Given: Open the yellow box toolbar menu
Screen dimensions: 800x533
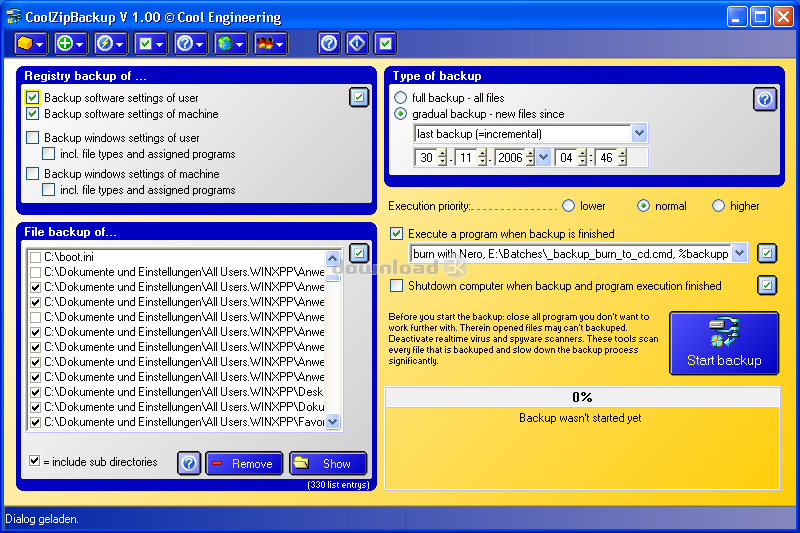Looking at the screenshot, I should click(x=31, y=44).
